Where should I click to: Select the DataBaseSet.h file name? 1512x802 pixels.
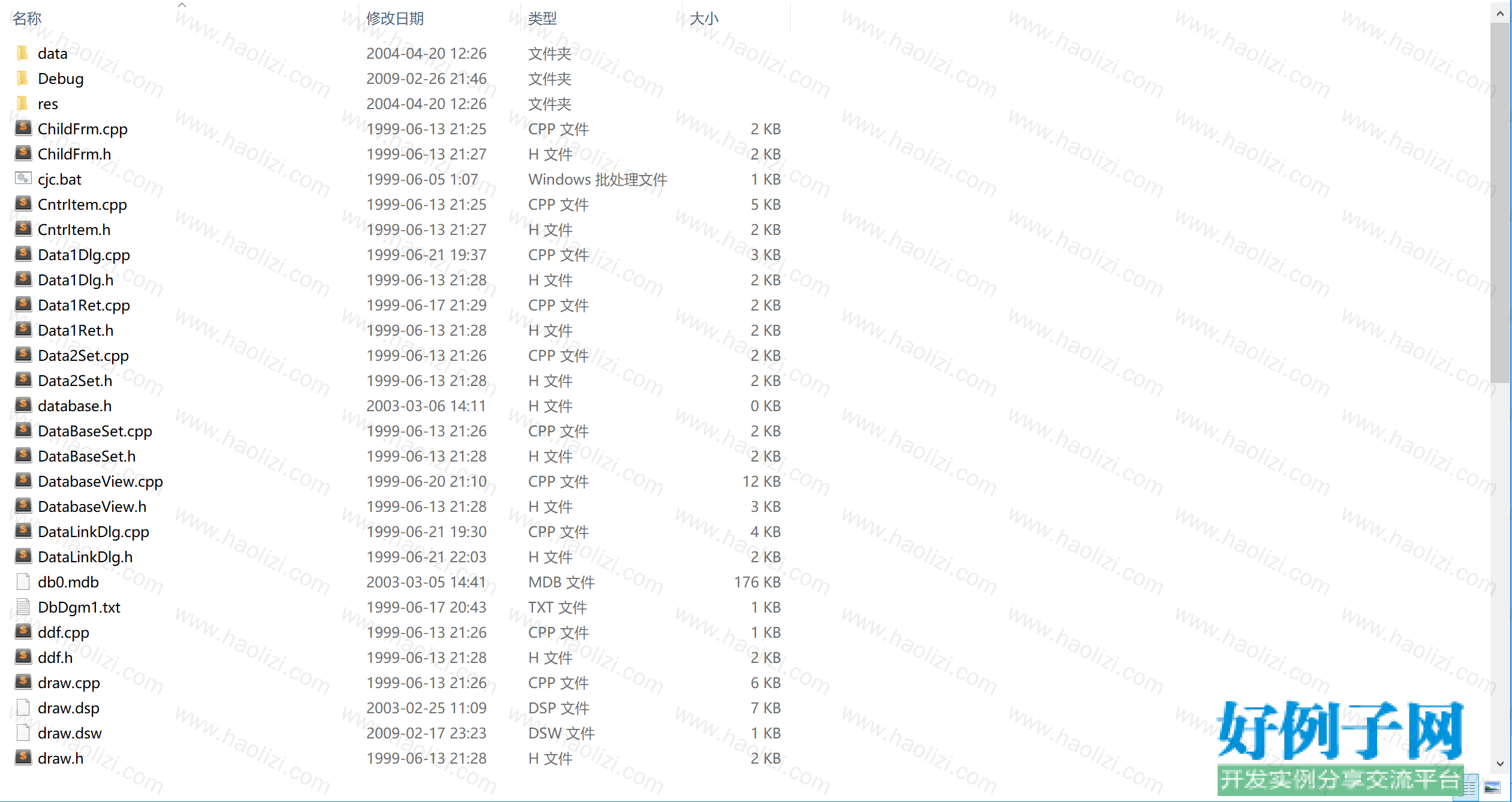[86, 456]
